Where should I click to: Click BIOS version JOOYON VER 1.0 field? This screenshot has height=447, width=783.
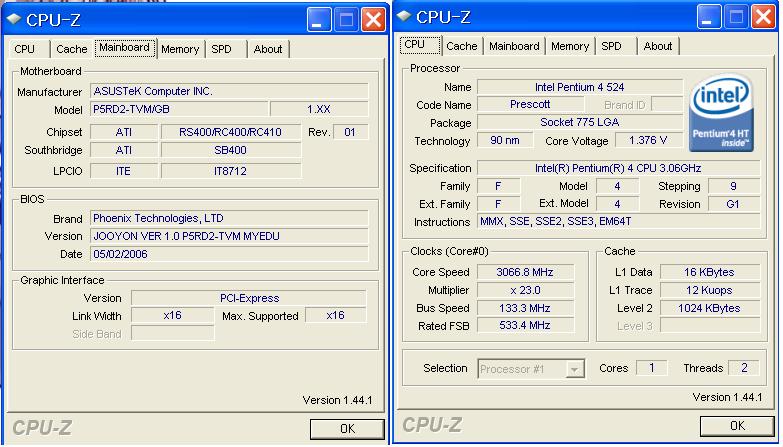pos(229,236)
